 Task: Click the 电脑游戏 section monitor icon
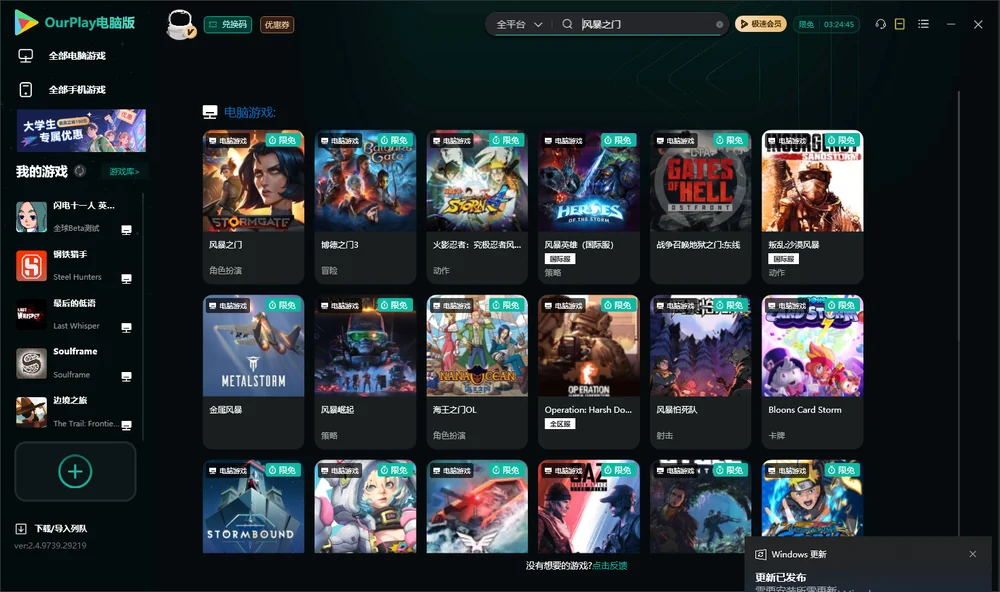coord(210,112)
